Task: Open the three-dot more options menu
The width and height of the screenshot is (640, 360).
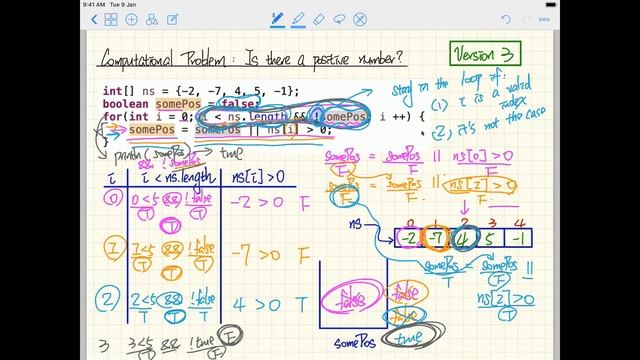Action: pyautogui.click(x=544, y=19)
